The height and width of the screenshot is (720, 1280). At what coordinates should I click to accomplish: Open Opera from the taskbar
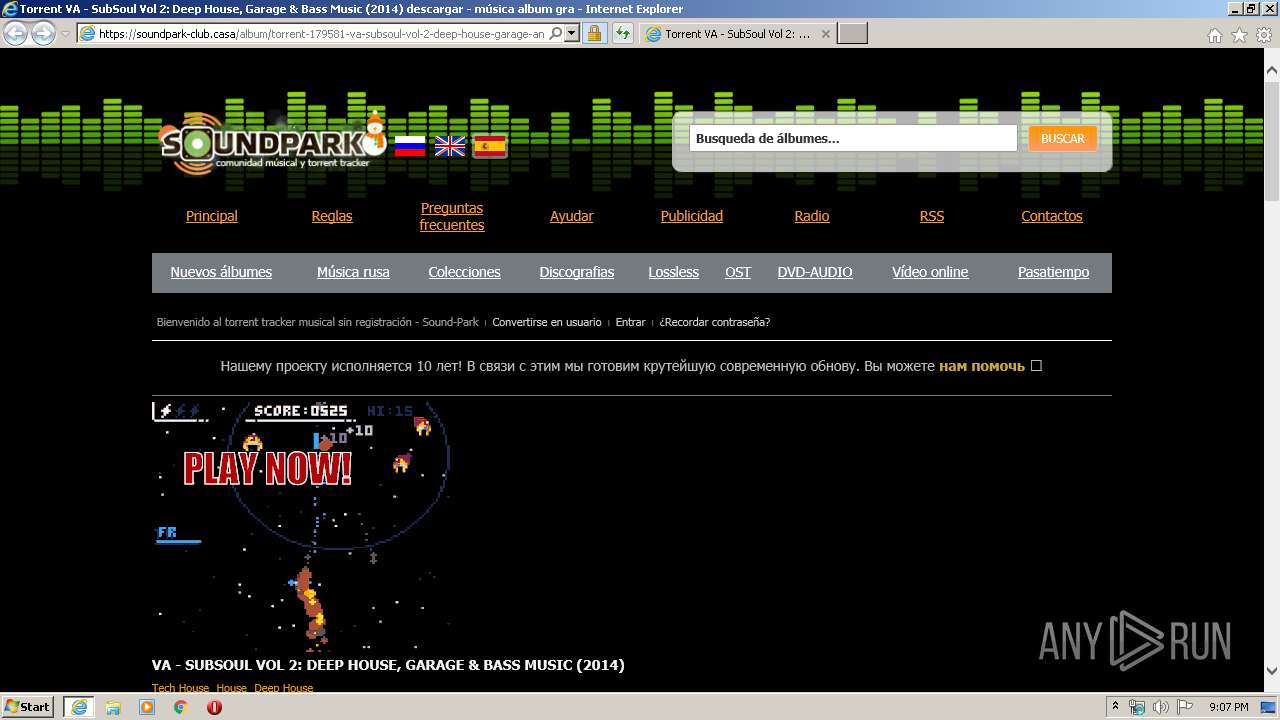click(214, 707)
